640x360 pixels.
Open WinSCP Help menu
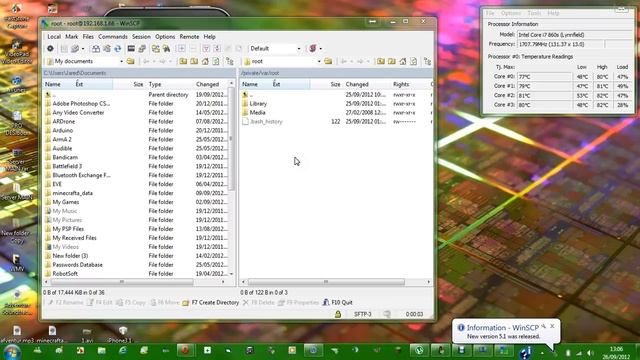click(209, 36)
